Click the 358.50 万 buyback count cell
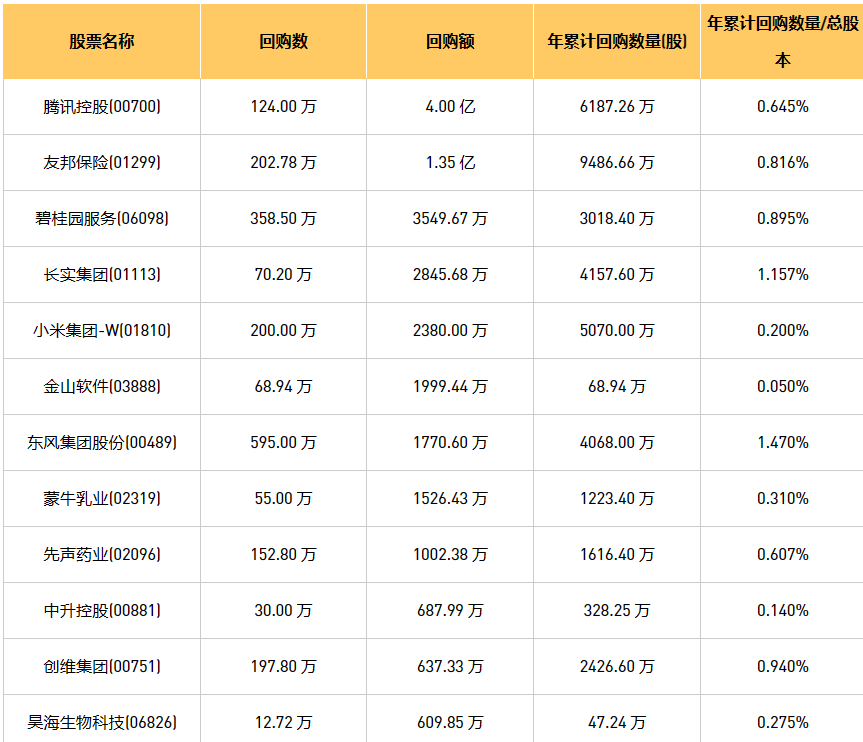 point(283,219)
